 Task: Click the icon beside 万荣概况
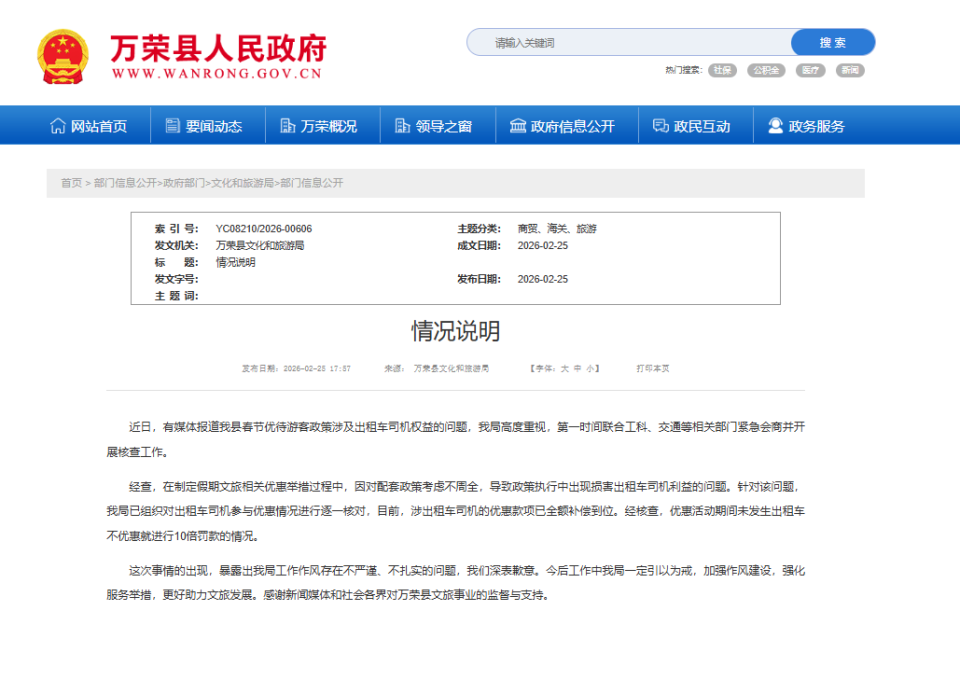[x=288, y=125]
